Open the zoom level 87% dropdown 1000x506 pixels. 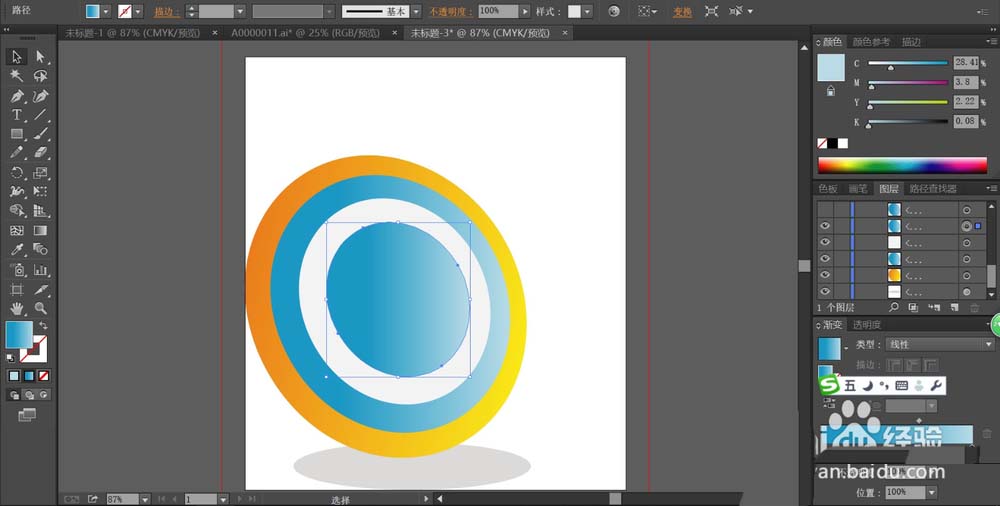pyautogui.click(x=145, y=499)
